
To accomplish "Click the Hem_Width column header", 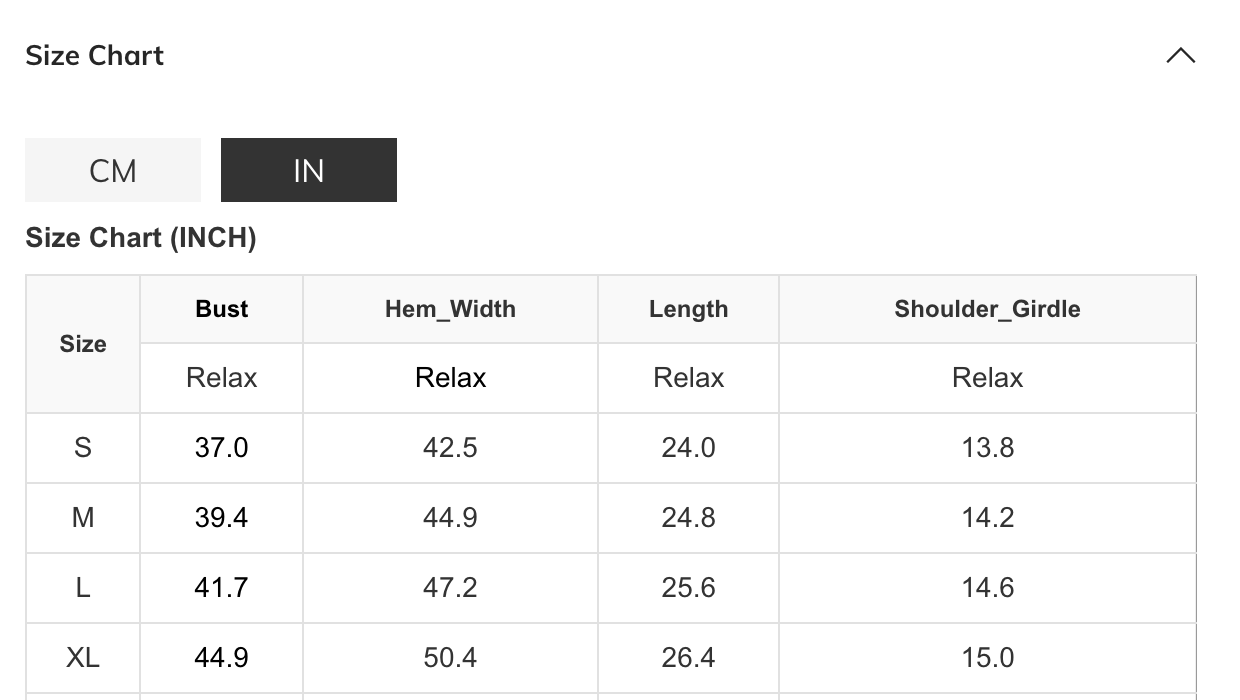I will coord(450,309).
